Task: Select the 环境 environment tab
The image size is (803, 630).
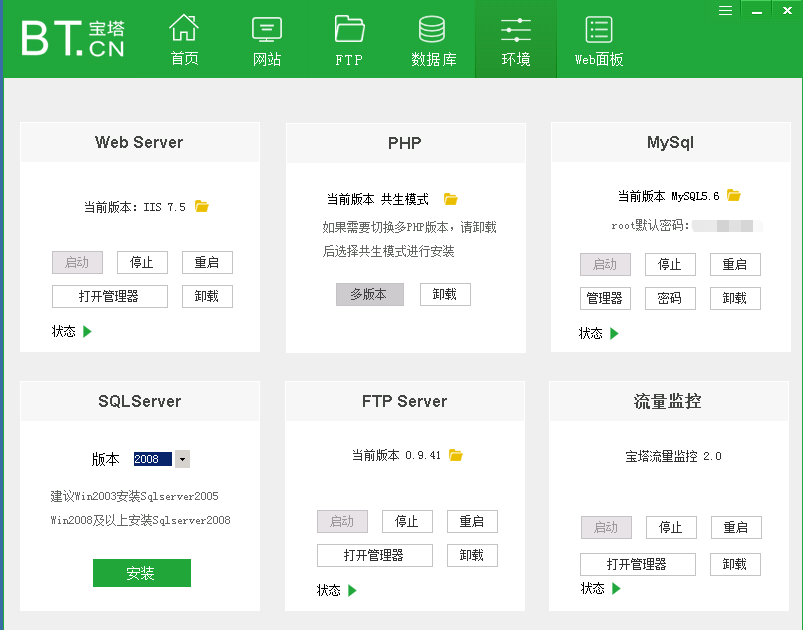Action: 516,40
